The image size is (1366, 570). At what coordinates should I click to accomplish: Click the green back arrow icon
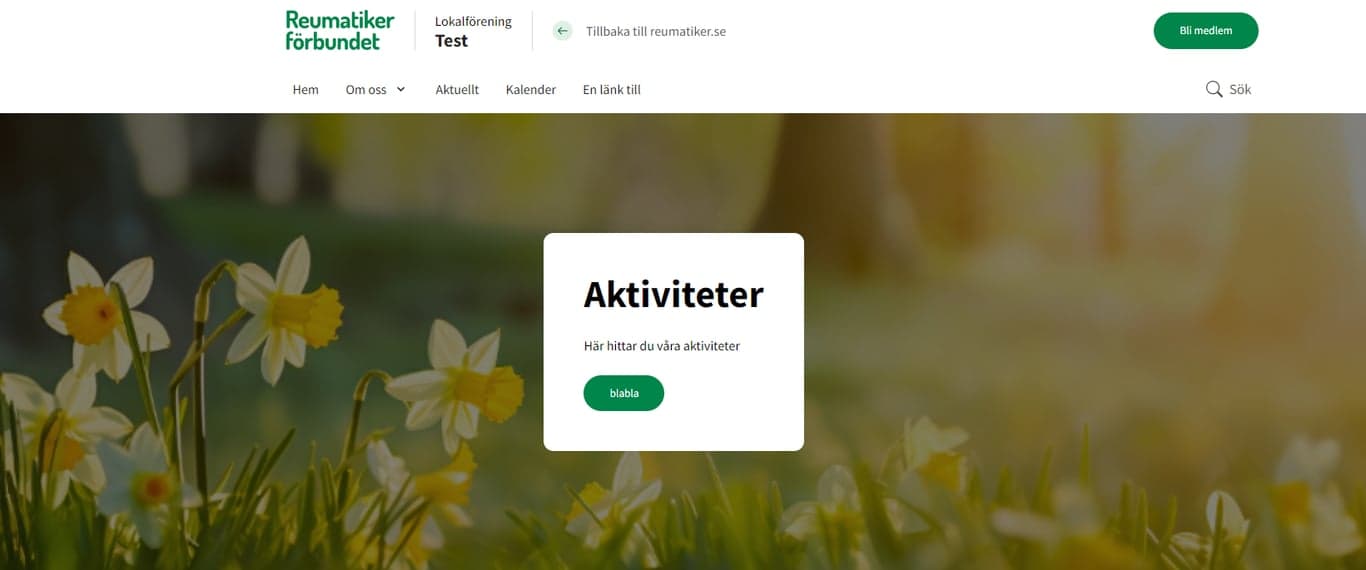pyautogui.click(x=563, y=31)
